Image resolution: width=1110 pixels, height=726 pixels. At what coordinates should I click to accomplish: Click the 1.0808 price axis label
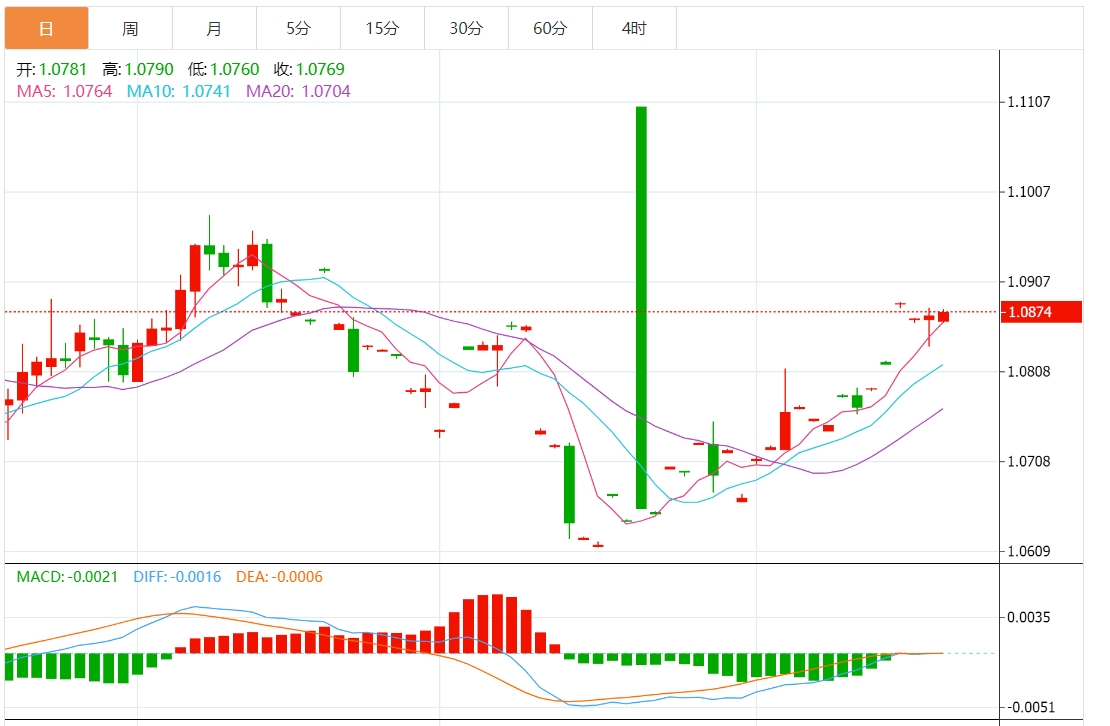[1029, 371]
